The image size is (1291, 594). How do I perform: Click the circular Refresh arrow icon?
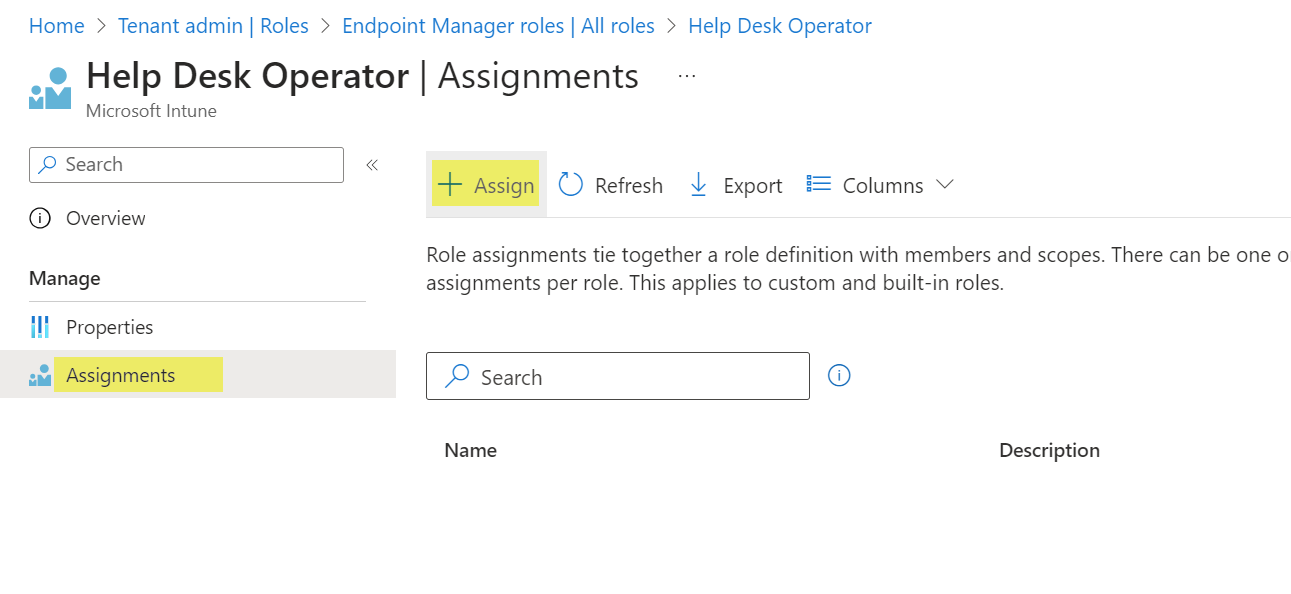[571, 185]
